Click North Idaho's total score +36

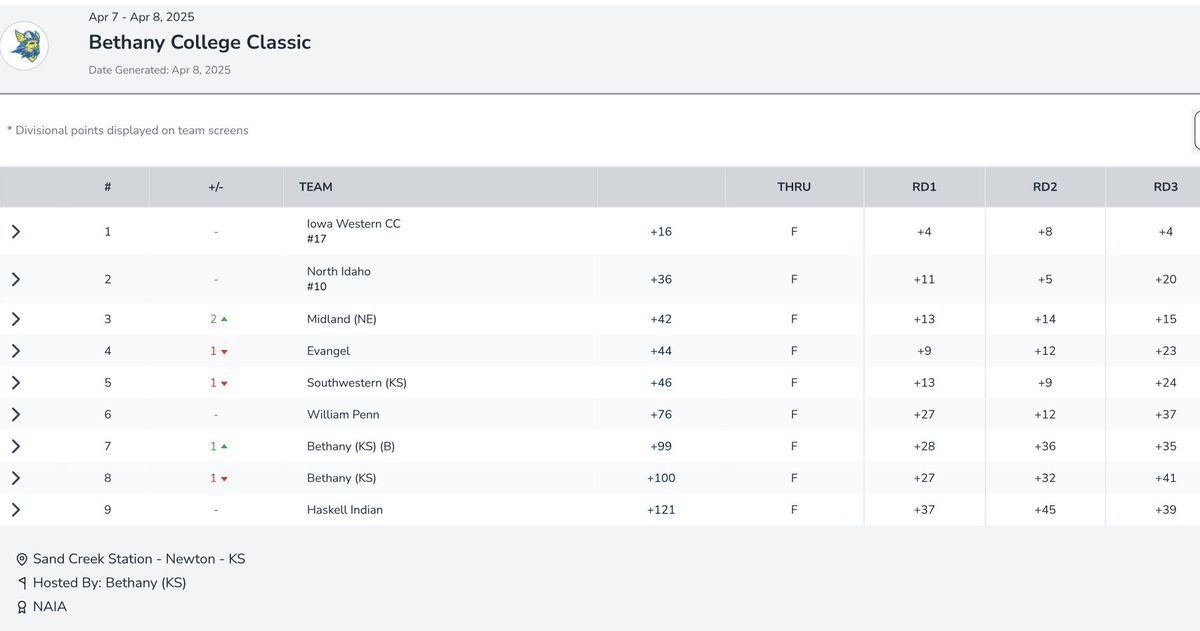click(x=661, y=279)
